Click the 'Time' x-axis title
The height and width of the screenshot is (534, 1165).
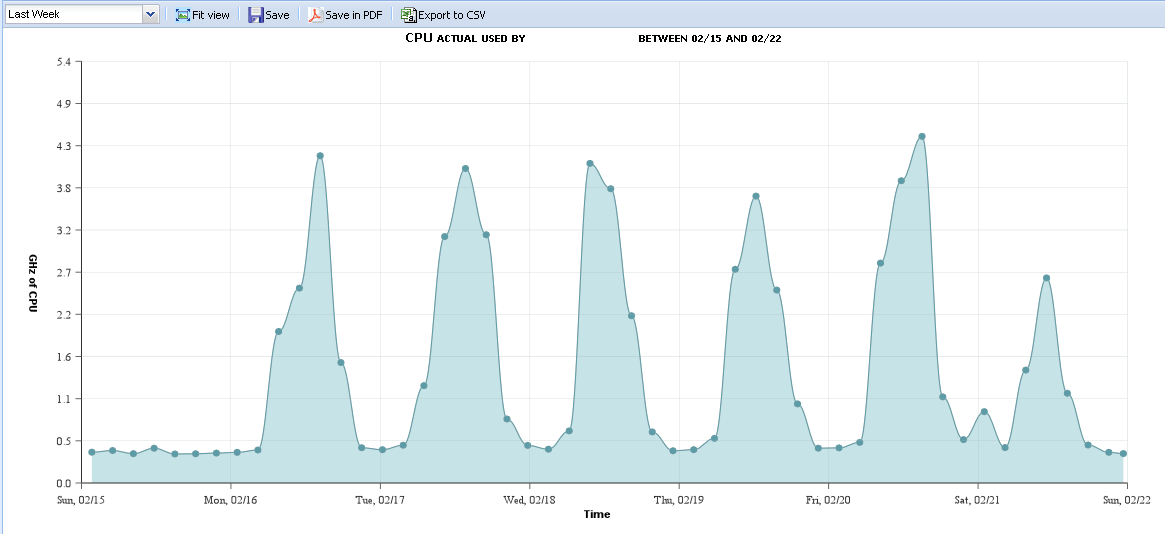click(597, 514)
